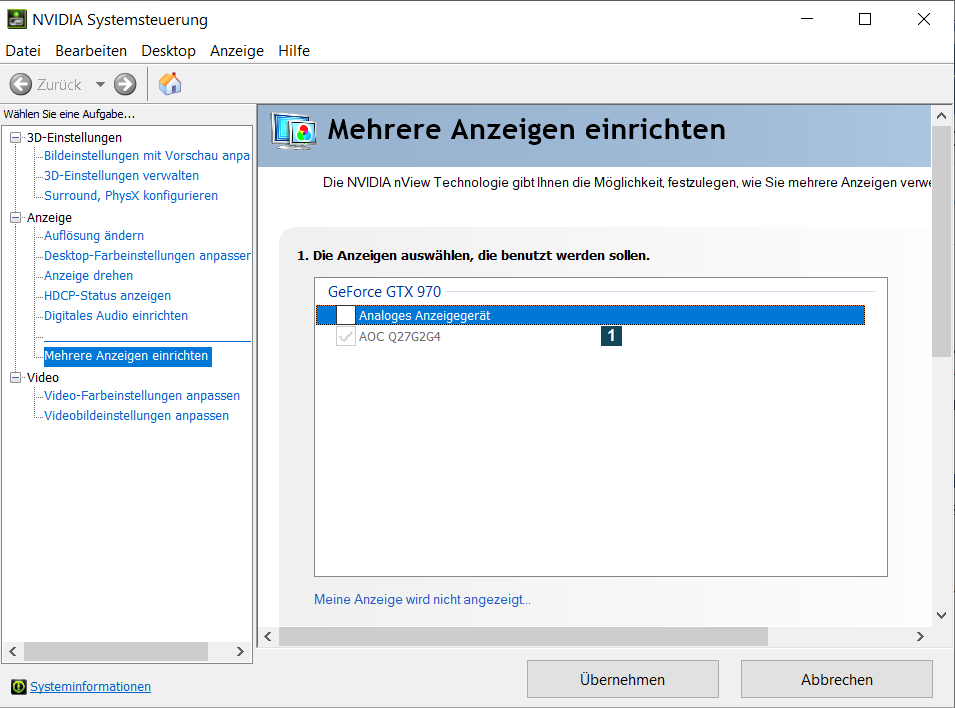Screen dimensions: 955x708
Task: Select Digitales Audio einrichten task
Action: (116, 316)
